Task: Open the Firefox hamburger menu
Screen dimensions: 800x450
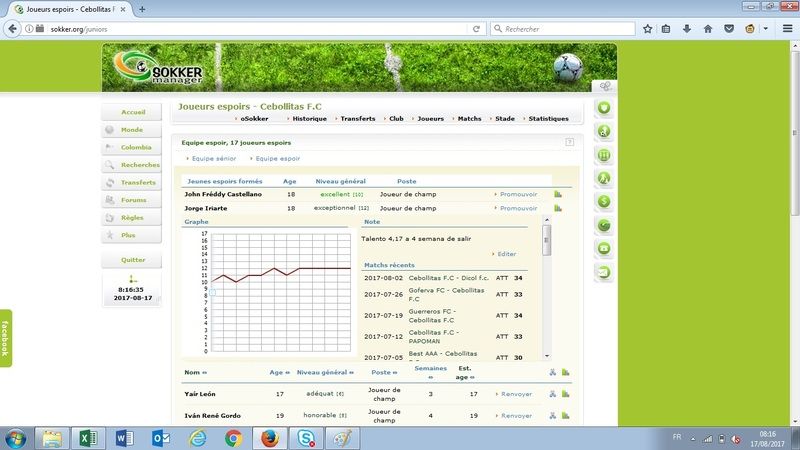Action: coord(786,29)
